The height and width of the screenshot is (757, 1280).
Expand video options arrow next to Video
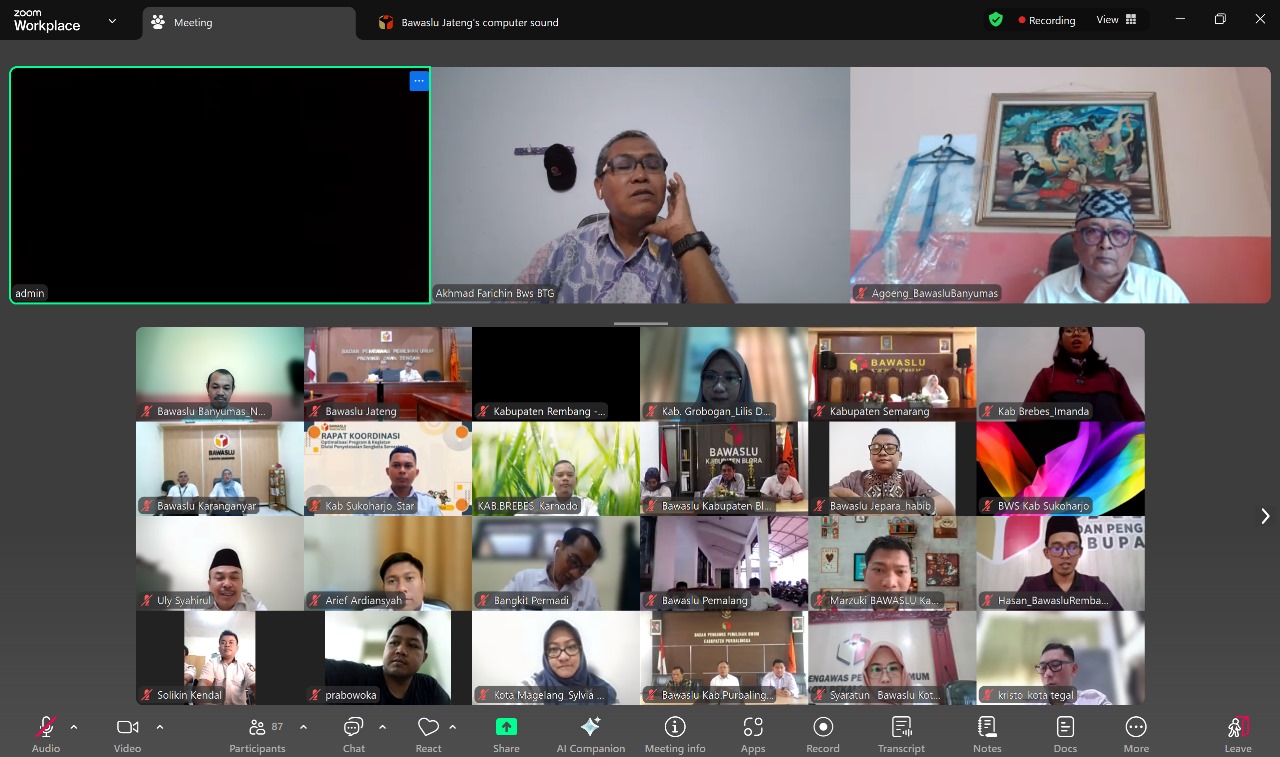[160, 727]
